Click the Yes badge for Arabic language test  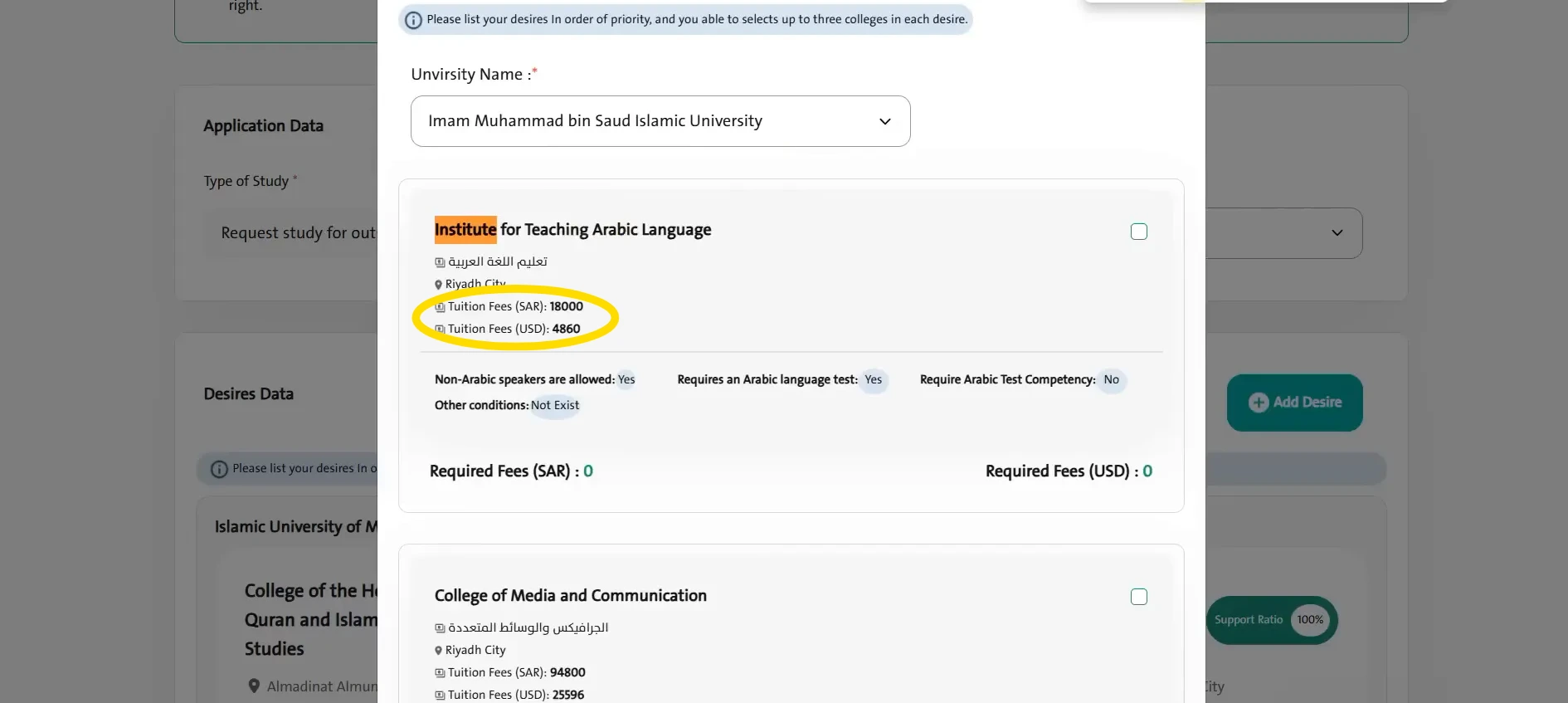click(x=874, y=380)
